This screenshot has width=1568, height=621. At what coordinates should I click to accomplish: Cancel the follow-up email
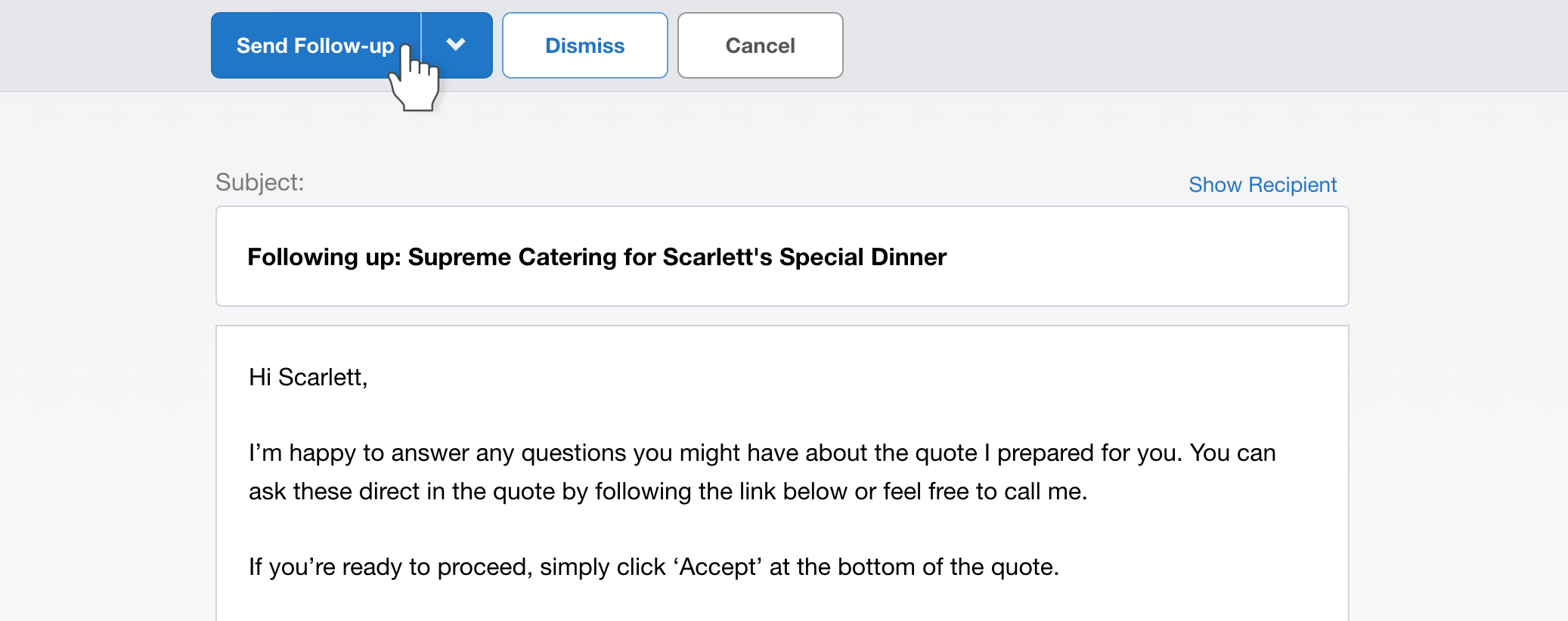click(x=761, y=45)
